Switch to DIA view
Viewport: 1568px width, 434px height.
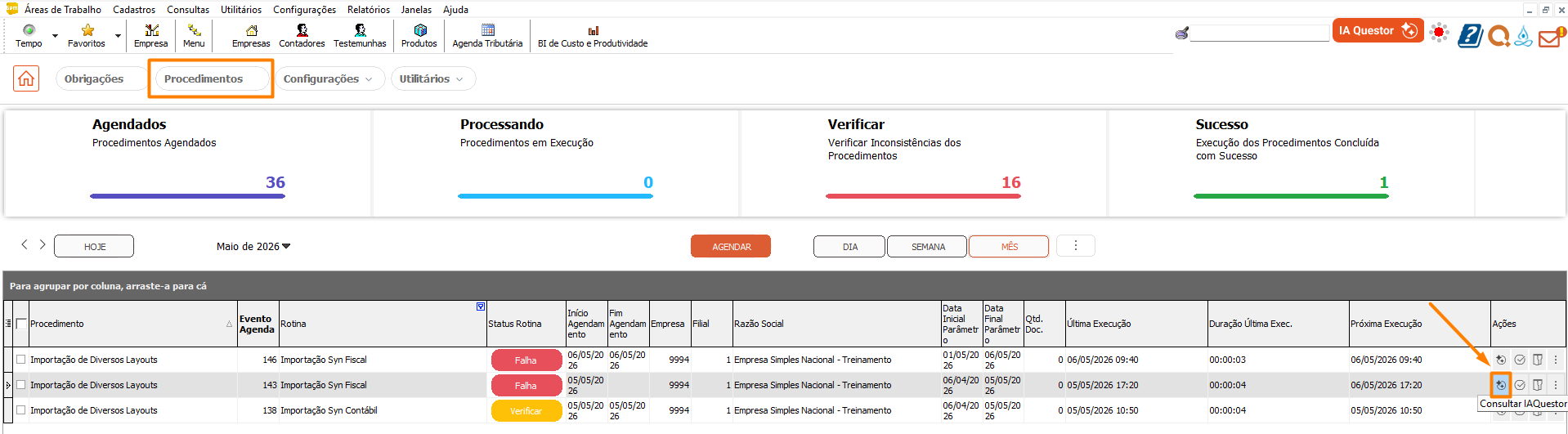849,246
